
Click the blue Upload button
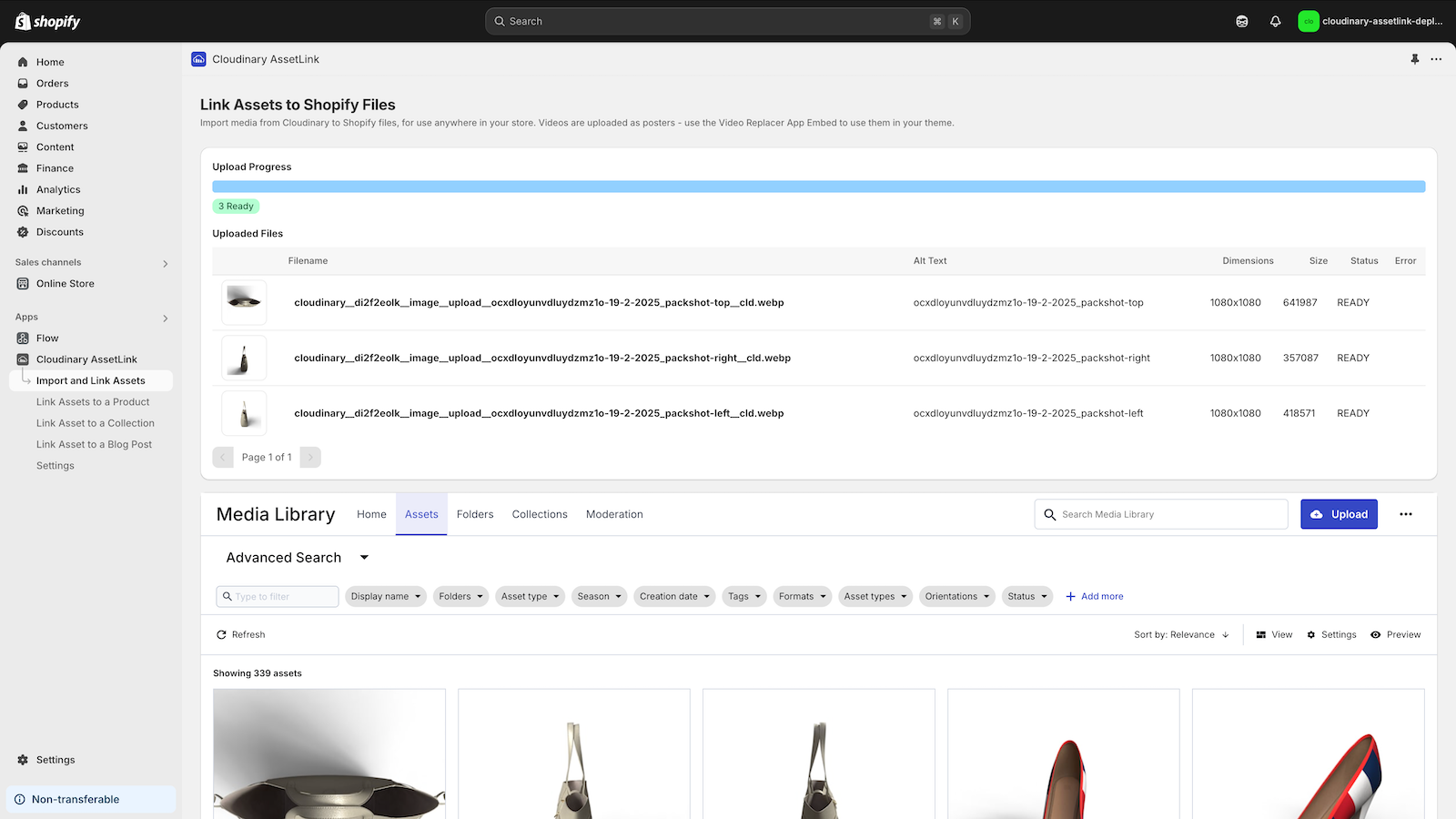[x=1339, y=514]
